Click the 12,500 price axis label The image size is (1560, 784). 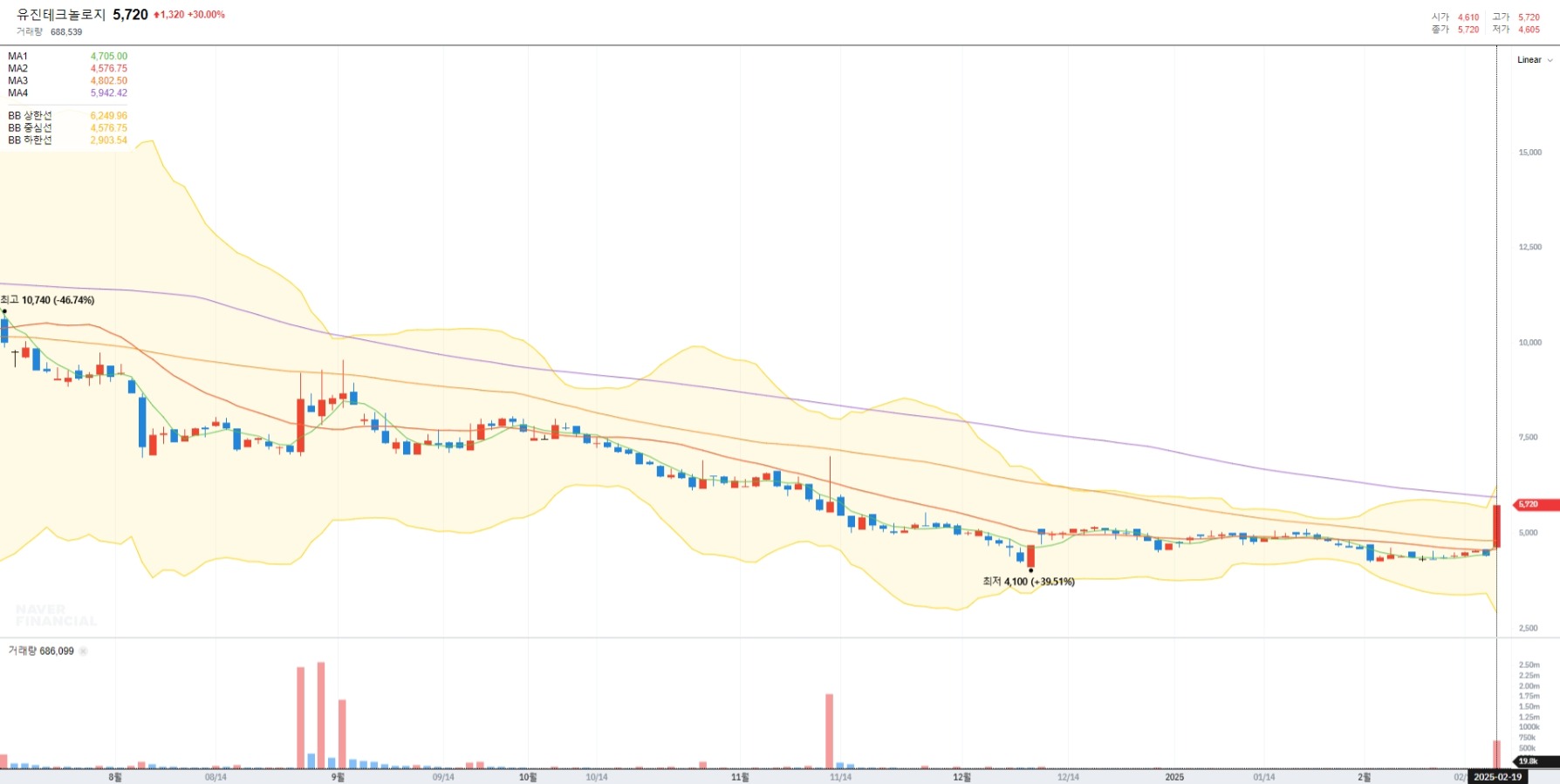(x=1529, y=248)
